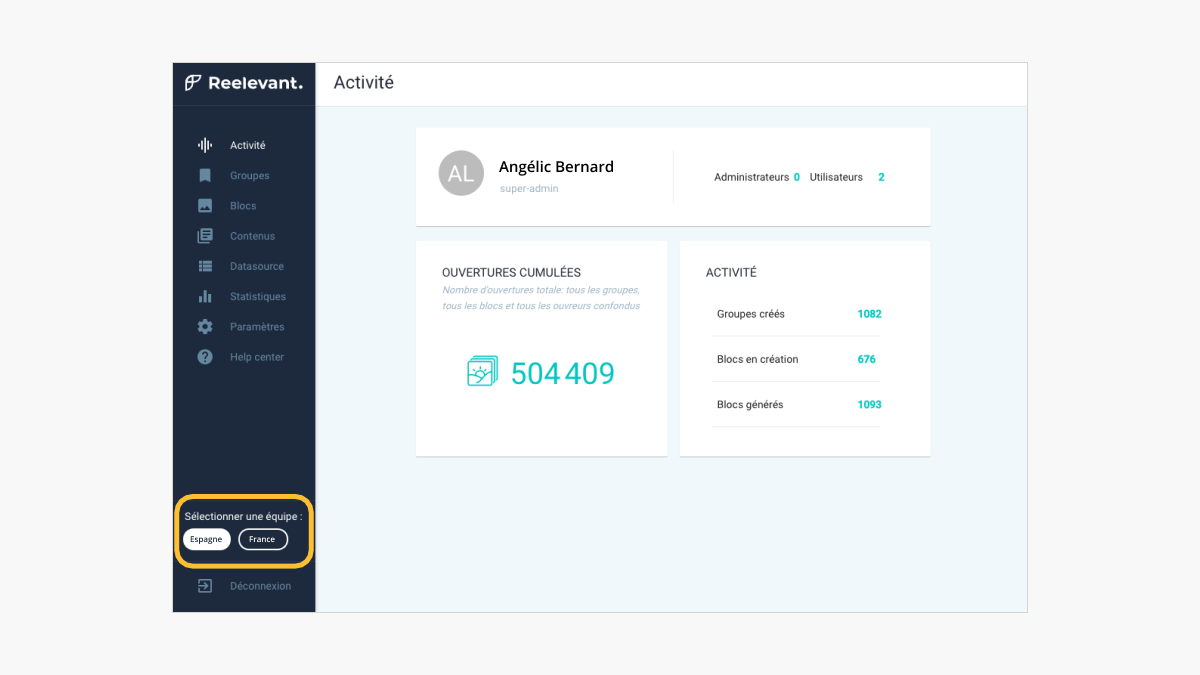Click the Groupes bookmark icon

[x=205, y=175]
